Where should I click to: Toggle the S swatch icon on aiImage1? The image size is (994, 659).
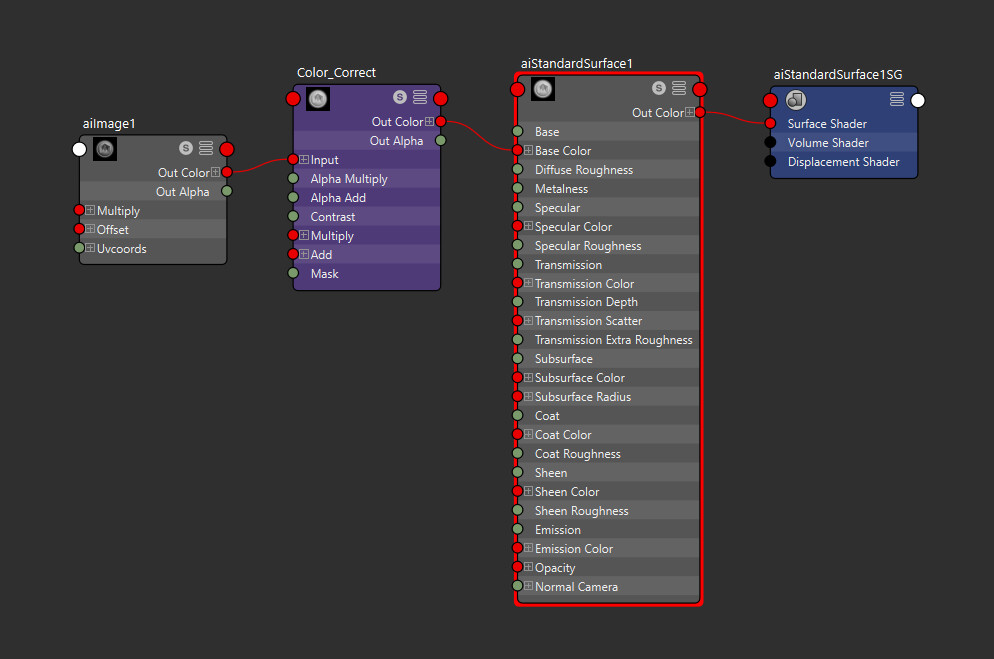tap(186, 146)
